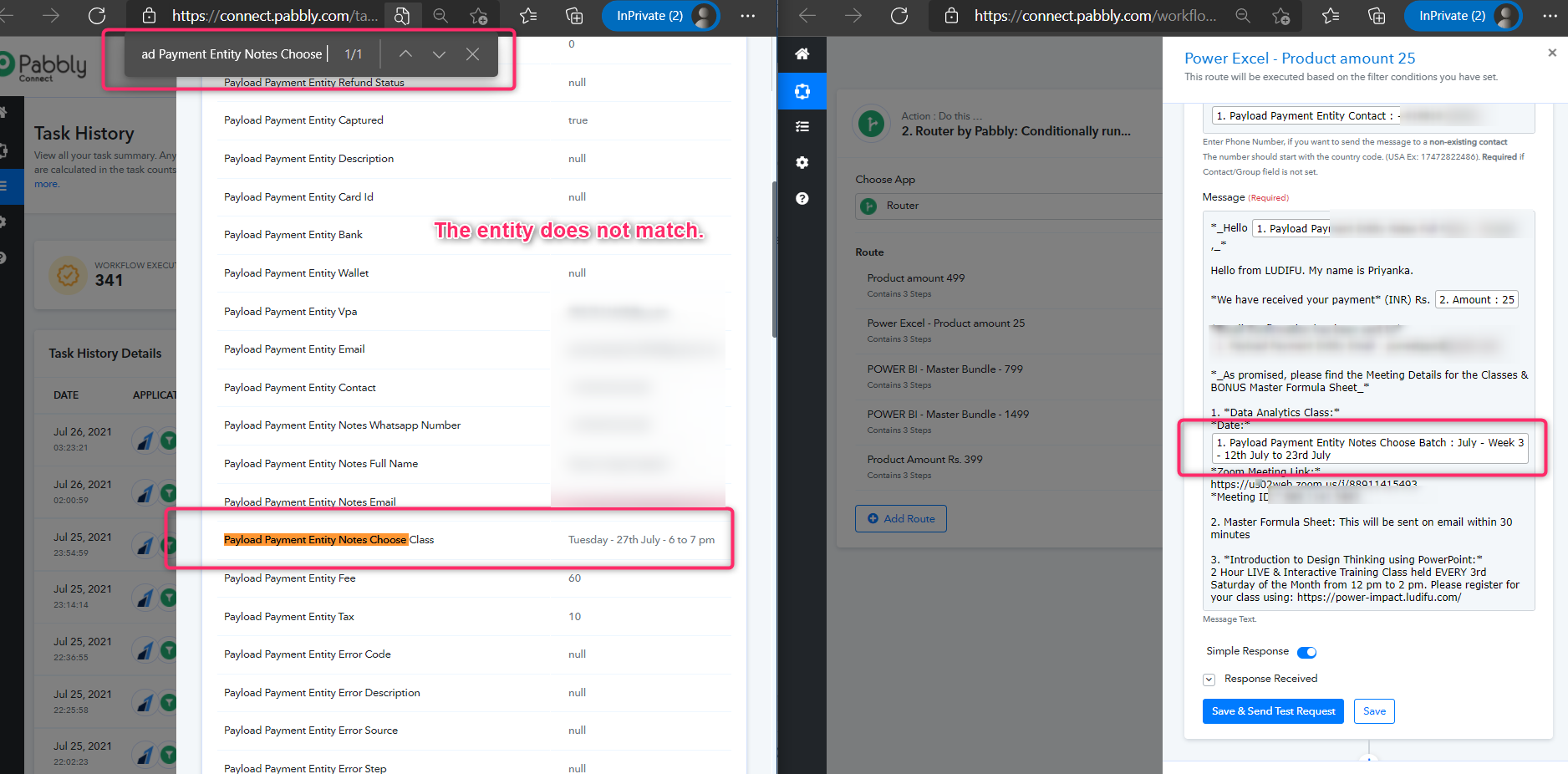The image size is (1568, 774).
Task: Click the green Router icon beside step 2
Action: pos(871,124)
